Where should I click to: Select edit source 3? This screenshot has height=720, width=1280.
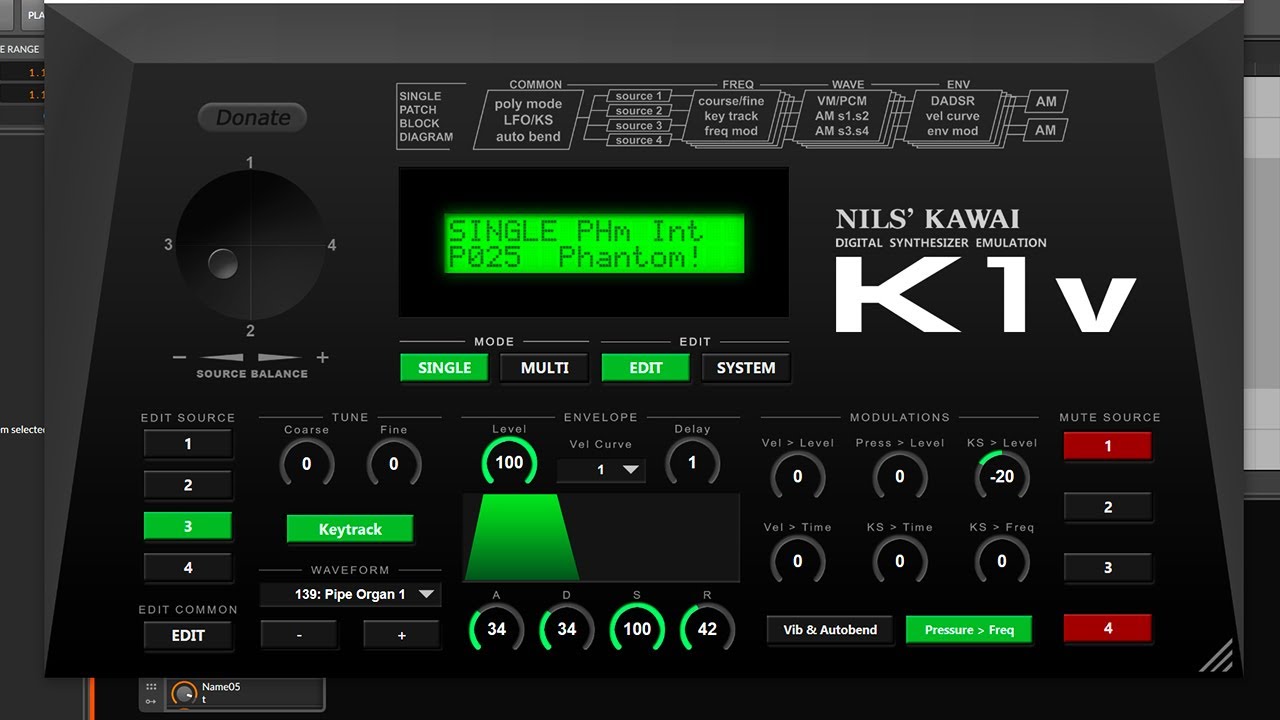tap(188, 526)
